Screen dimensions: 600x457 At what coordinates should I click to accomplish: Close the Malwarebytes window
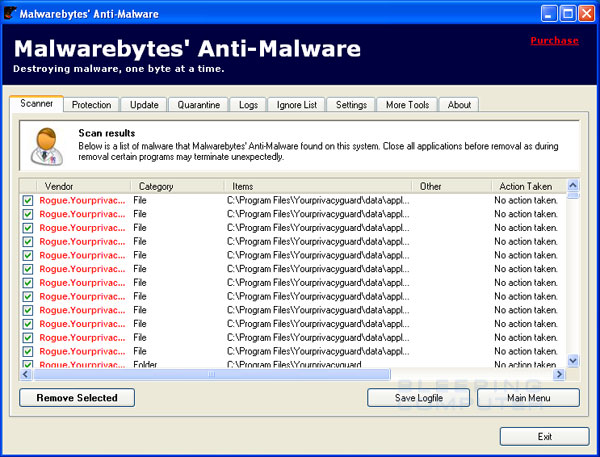point(587,14)
